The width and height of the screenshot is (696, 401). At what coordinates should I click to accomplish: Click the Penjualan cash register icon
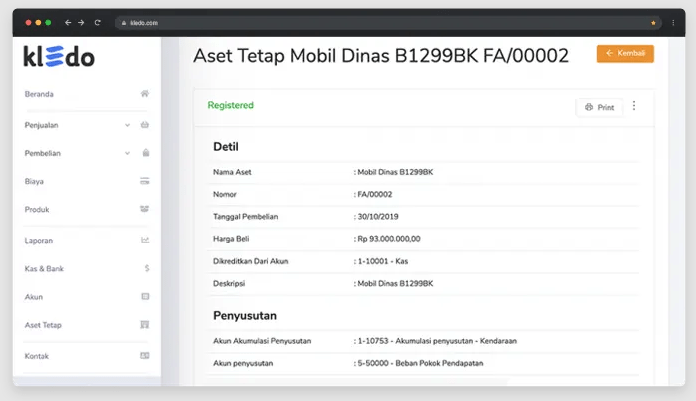pyautogui.click(x=145, y=125)
